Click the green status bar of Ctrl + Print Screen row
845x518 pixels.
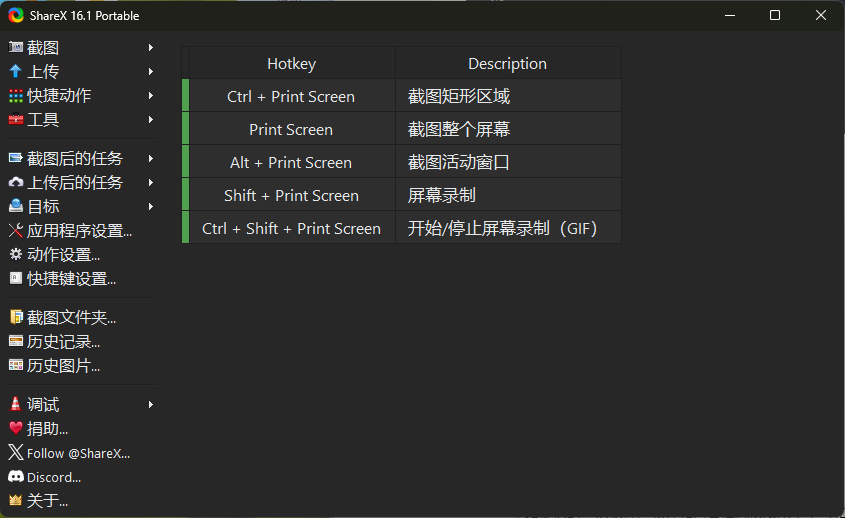(185, 97)
